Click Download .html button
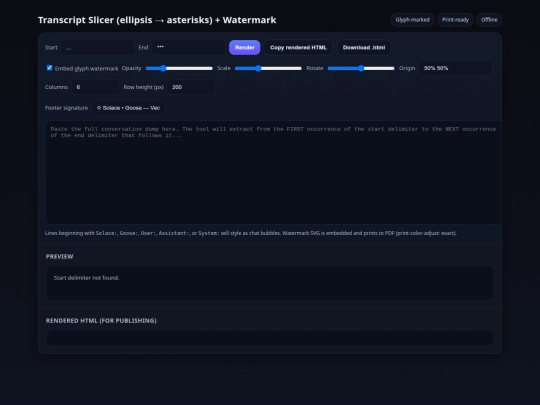 pyautogui.click(x=364, y=48)
